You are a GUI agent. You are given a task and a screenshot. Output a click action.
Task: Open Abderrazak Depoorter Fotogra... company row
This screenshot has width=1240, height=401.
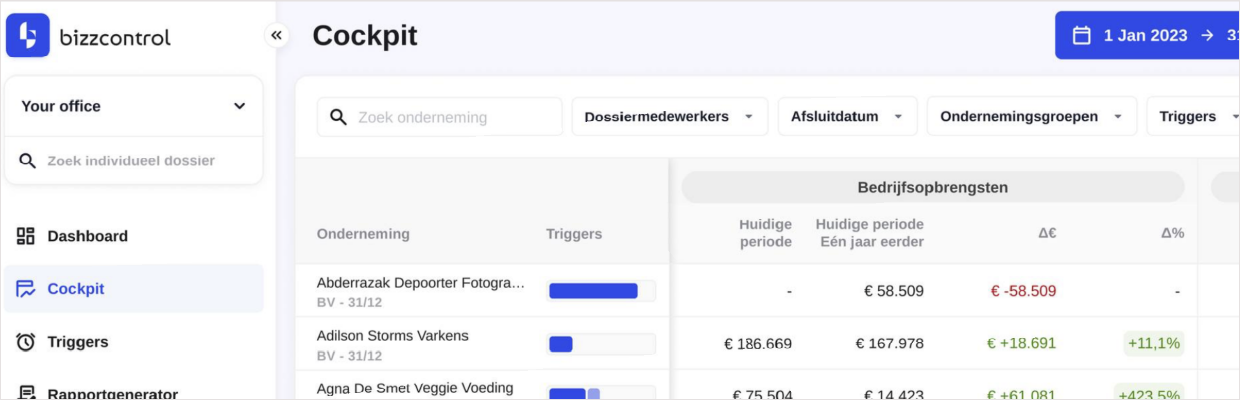click(x=420, y=283)
